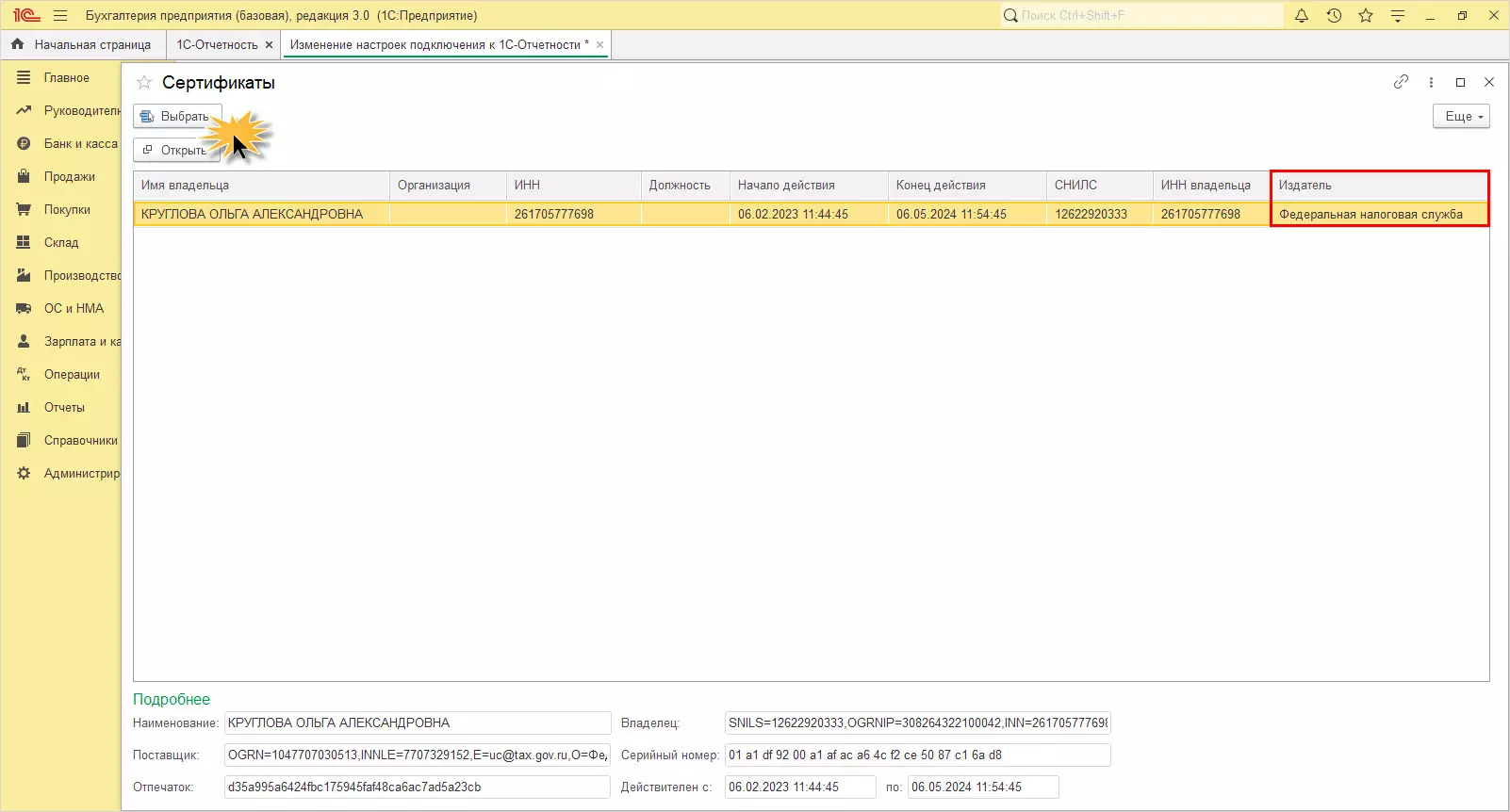Open the history clock icon
Viewport: 1510px width, 812px height.
coord(1334,15)
